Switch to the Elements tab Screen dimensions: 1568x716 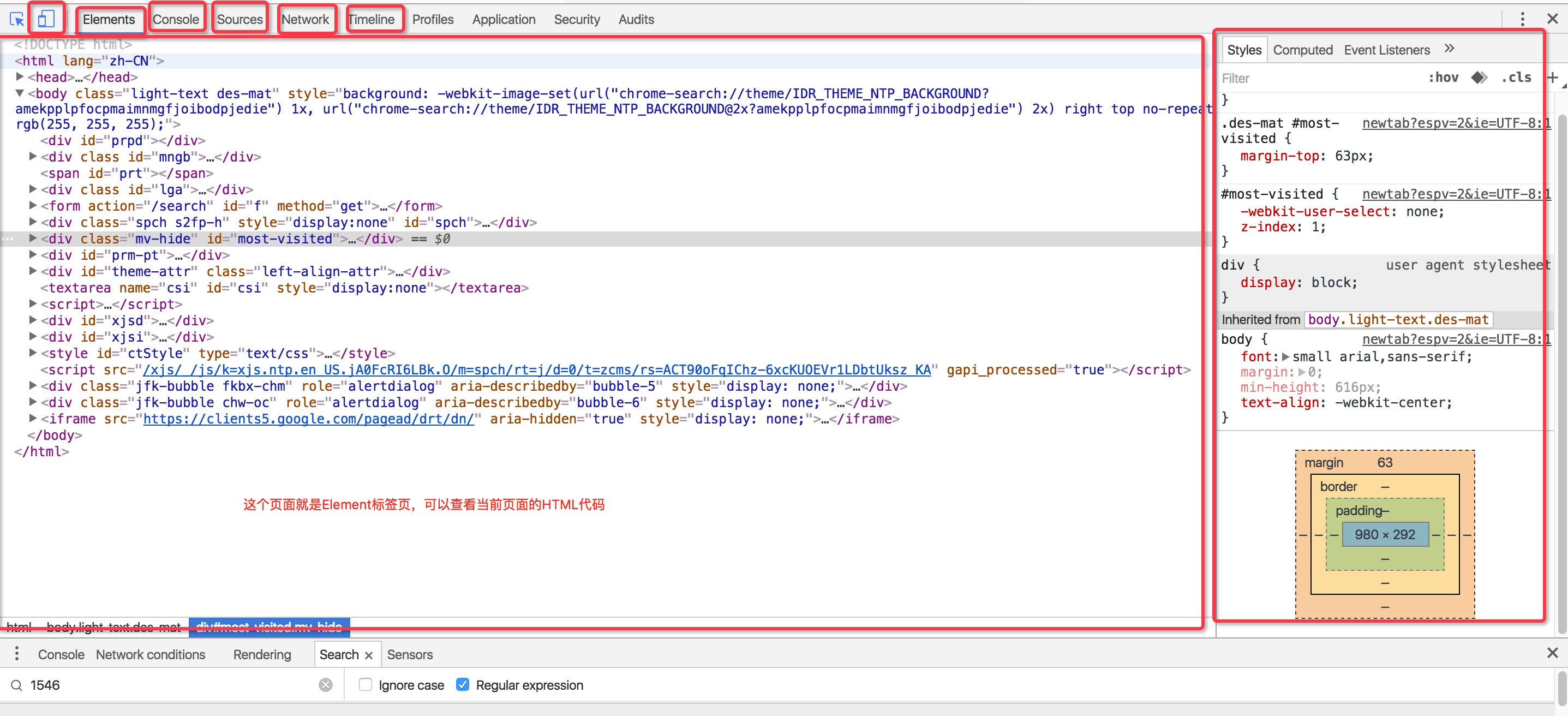tap(109, 20)
